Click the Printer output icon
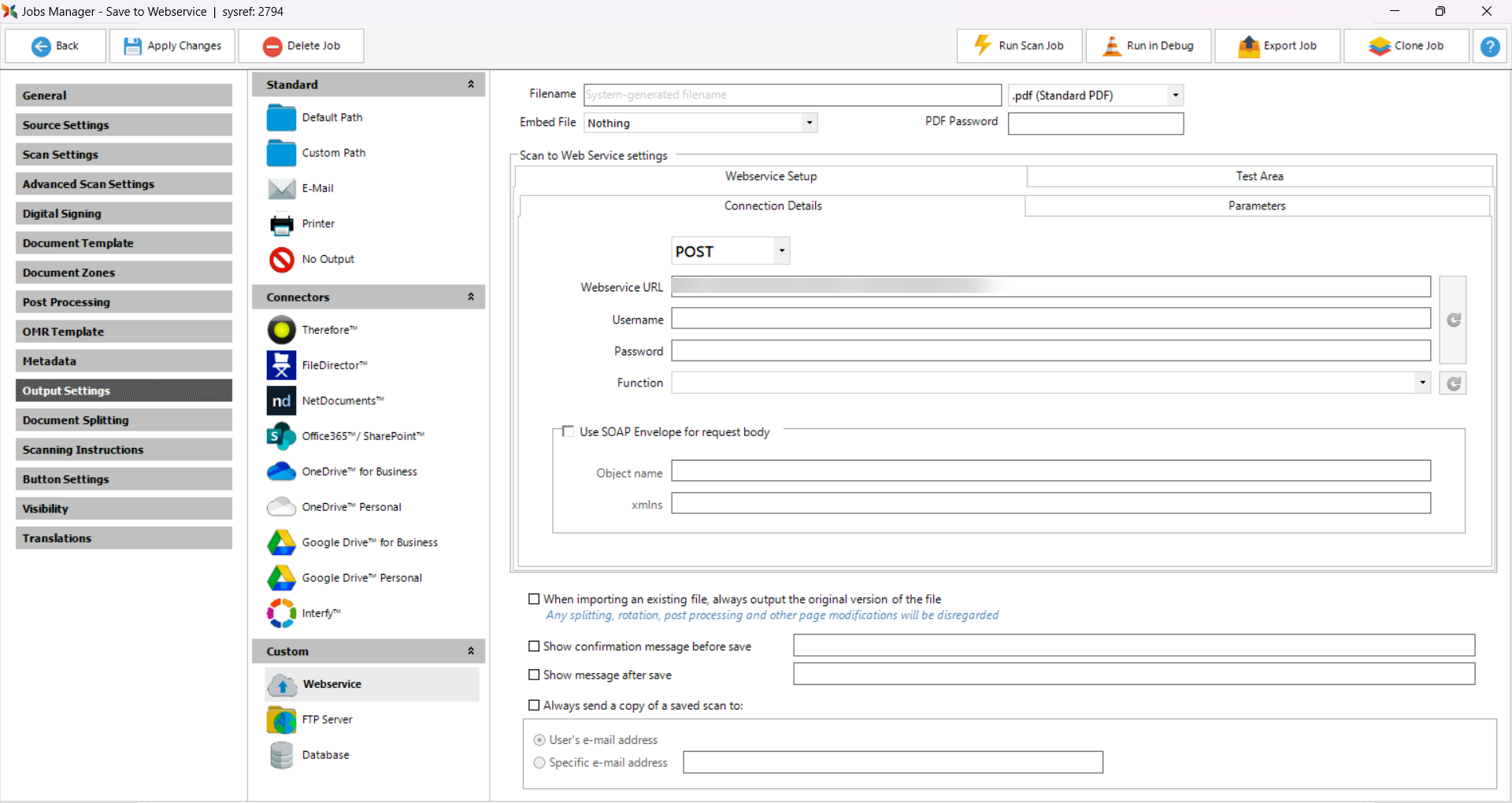Image resolution: width=1512 pixels, height=803 pixels. point(281,224)
